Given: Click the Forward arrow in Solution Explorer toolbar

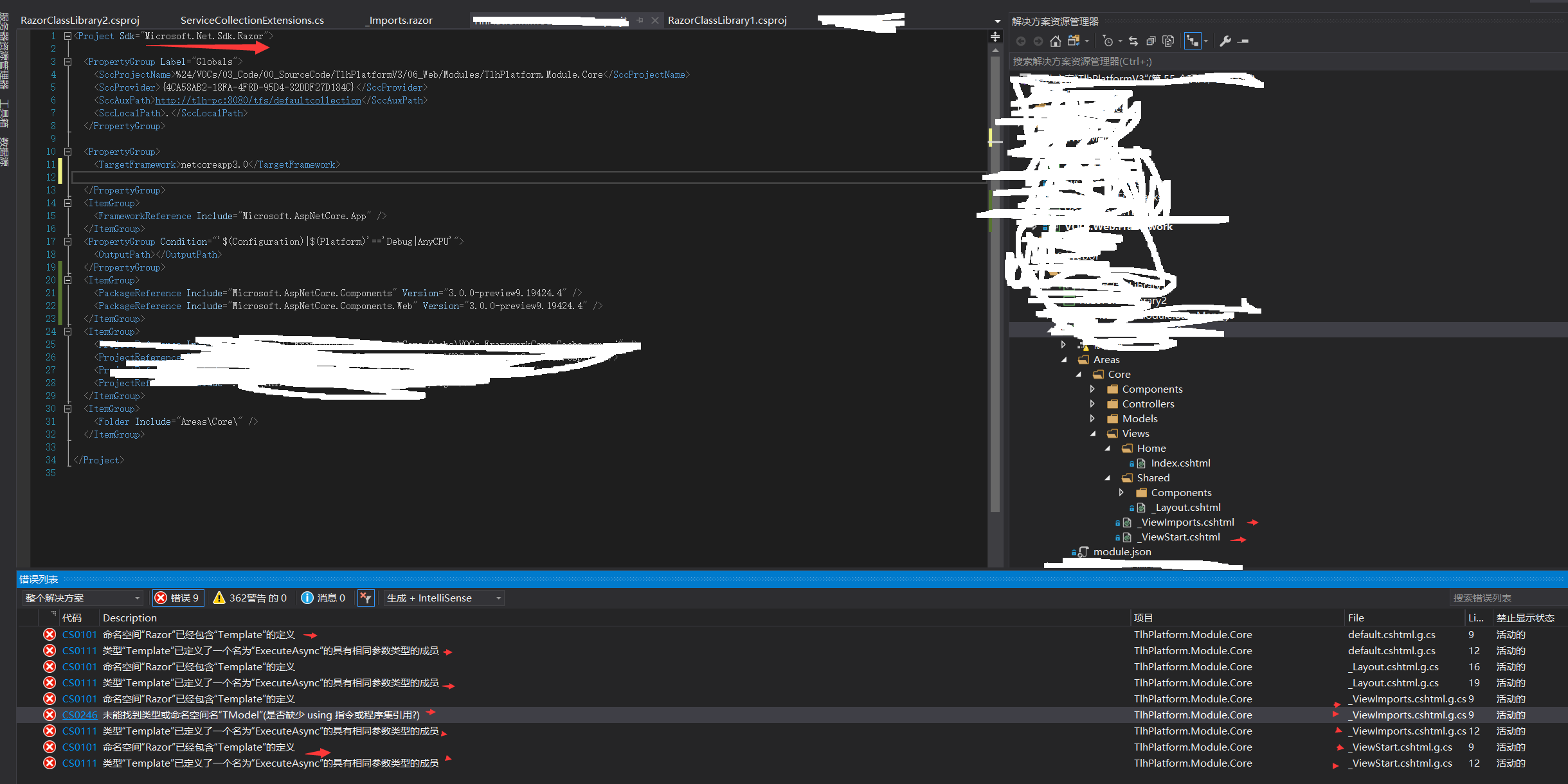Looking at the screenshot, I should [1038, 41].
